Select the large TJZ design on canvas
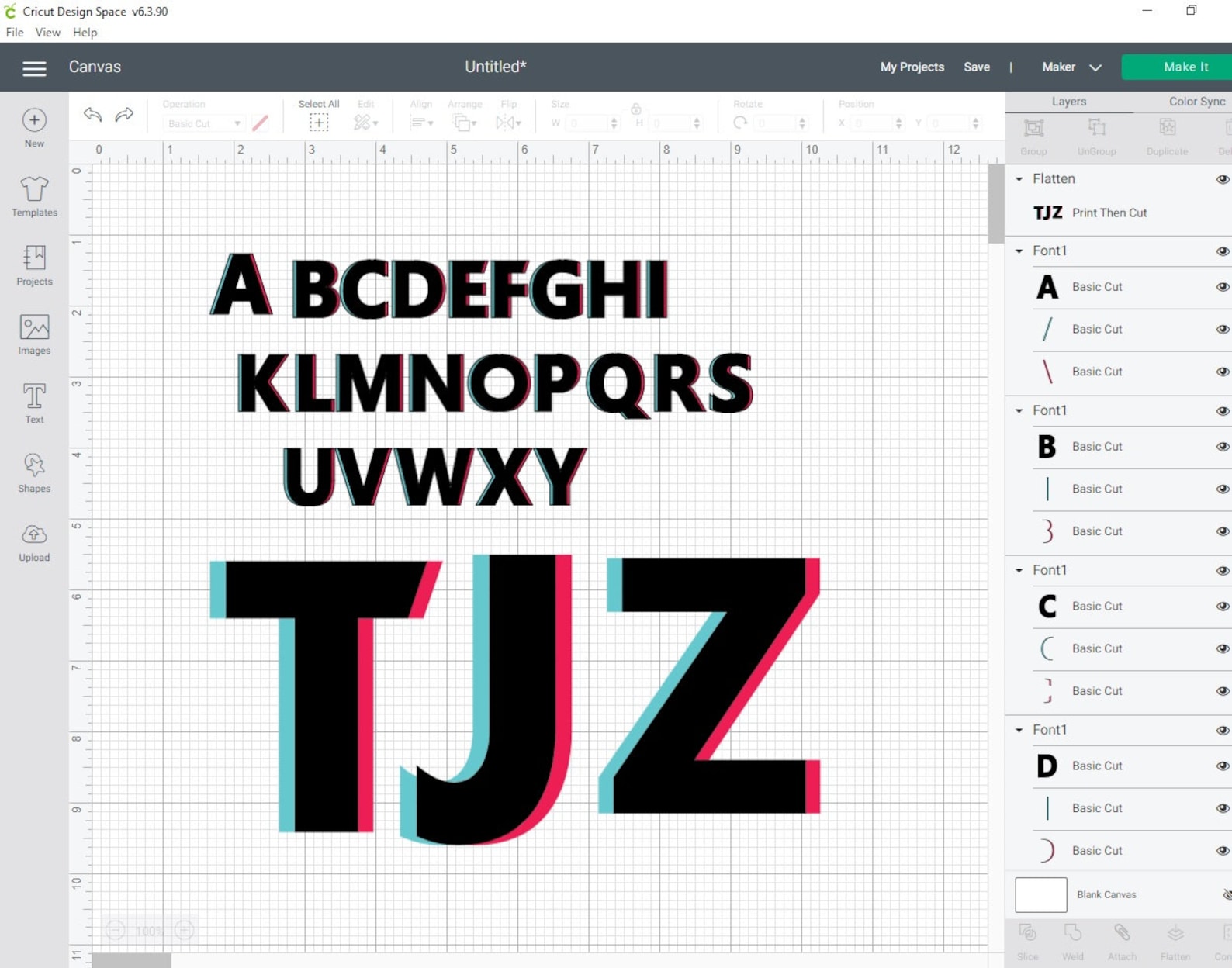 point(514,699)
